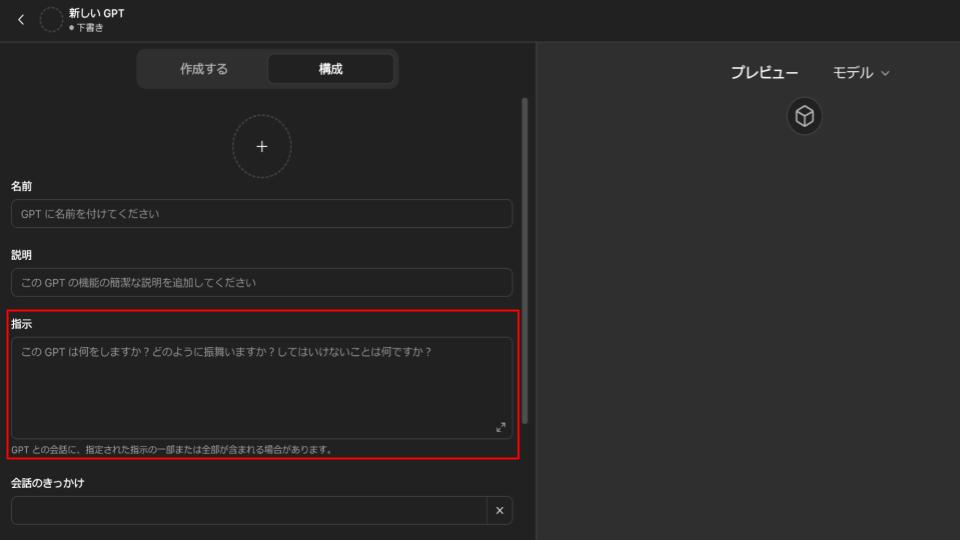Click the vertical scrollbar of the config panel
The image size is (960, 540).
click(x=525, y=260)
